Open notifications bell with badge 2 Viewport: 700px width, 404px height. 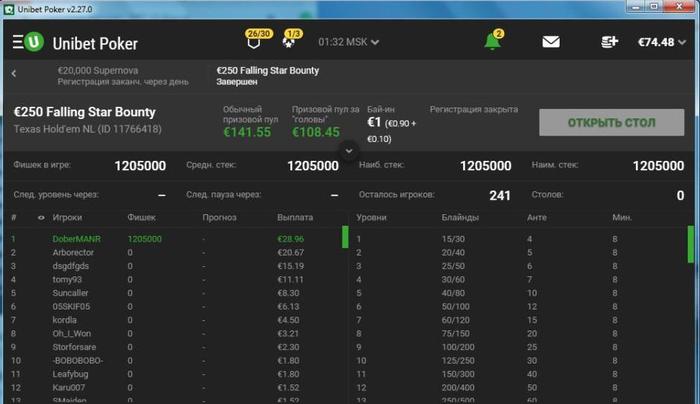(x=492, y=42)
